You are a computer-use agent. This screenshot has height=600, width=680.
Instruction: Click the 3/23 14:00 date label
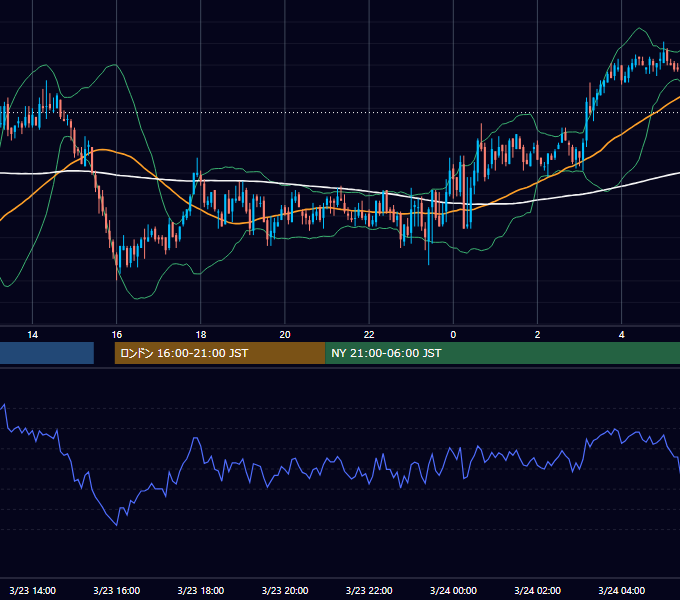[x=33, y=590]
